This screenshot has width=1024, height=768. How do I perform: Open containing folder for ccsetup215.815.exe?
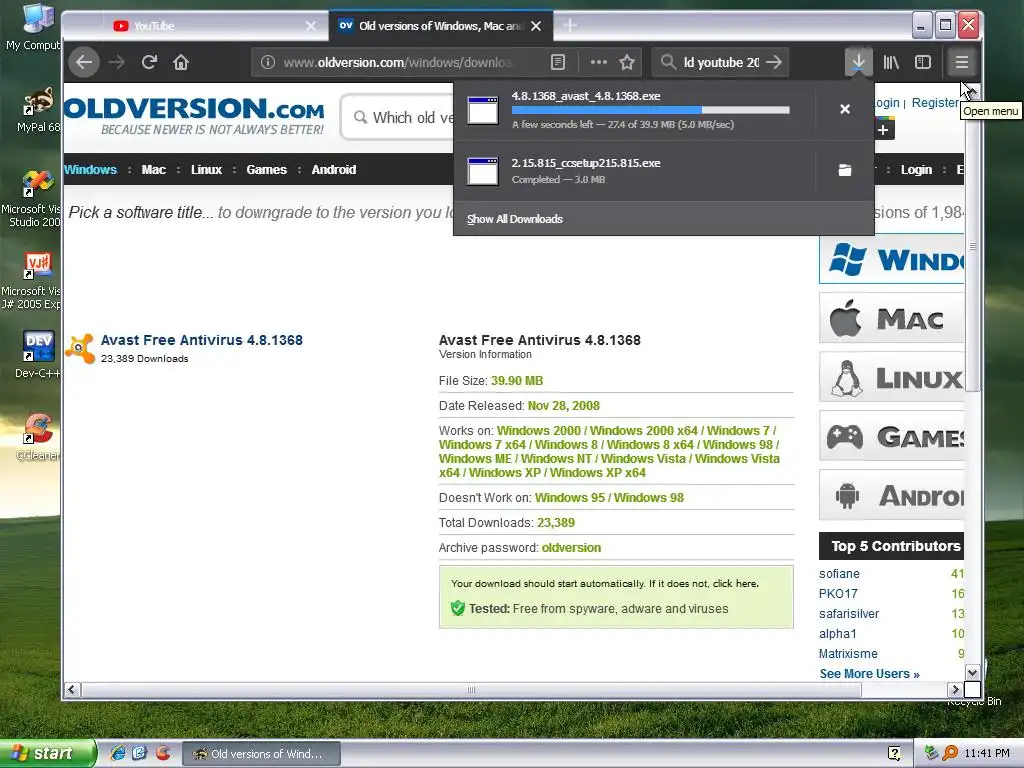844,170
